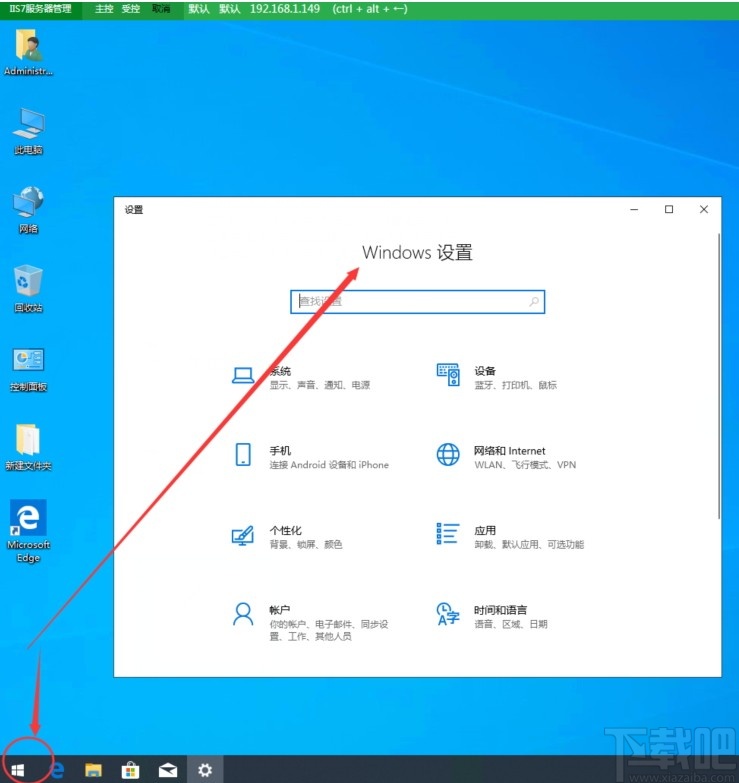
Task: Click the 个性化 category title
Action: 286,530
